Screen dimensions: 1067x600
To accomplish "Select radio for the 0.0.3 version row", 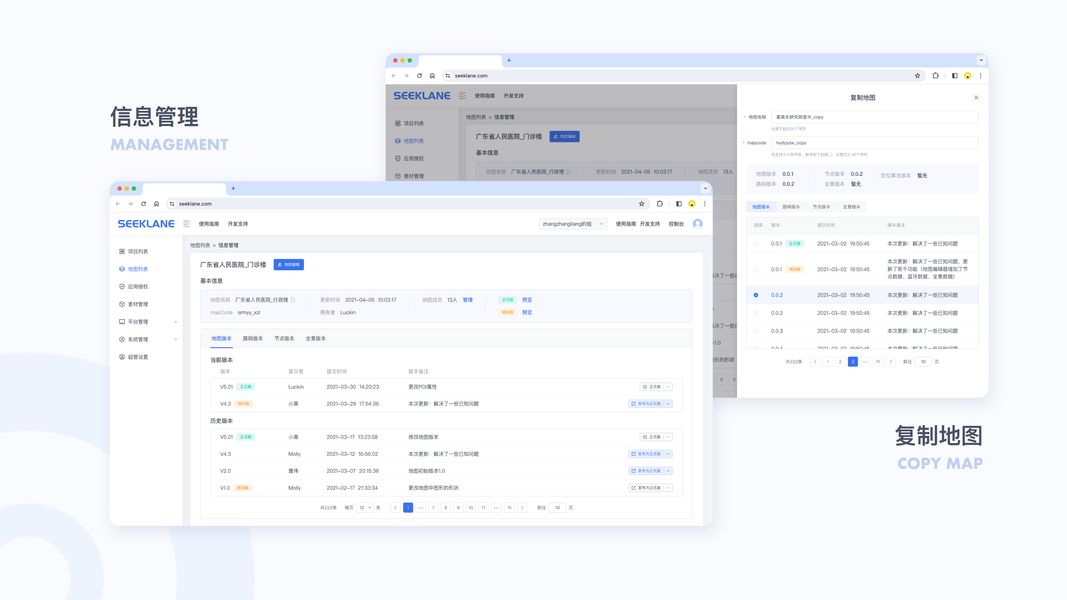I will coord(756,331).
